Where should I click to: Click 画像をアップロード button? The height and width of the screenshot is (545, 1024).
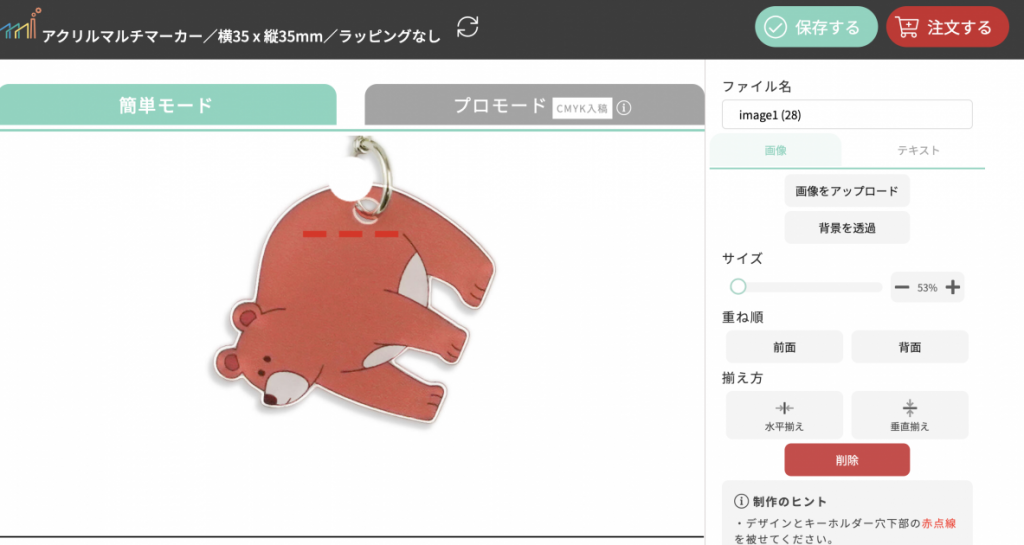pos(847,191)
